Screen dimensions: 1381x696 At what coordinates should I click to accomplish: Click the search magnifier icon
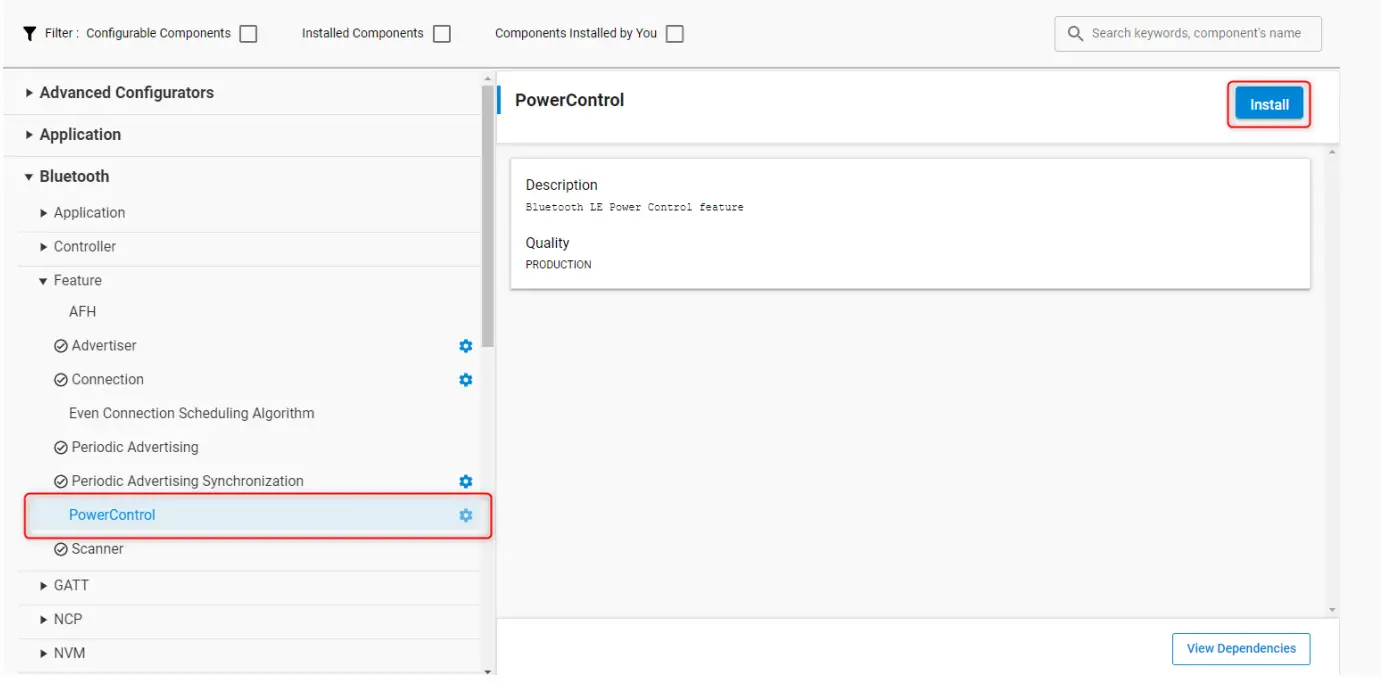(x=1075, y=34)
